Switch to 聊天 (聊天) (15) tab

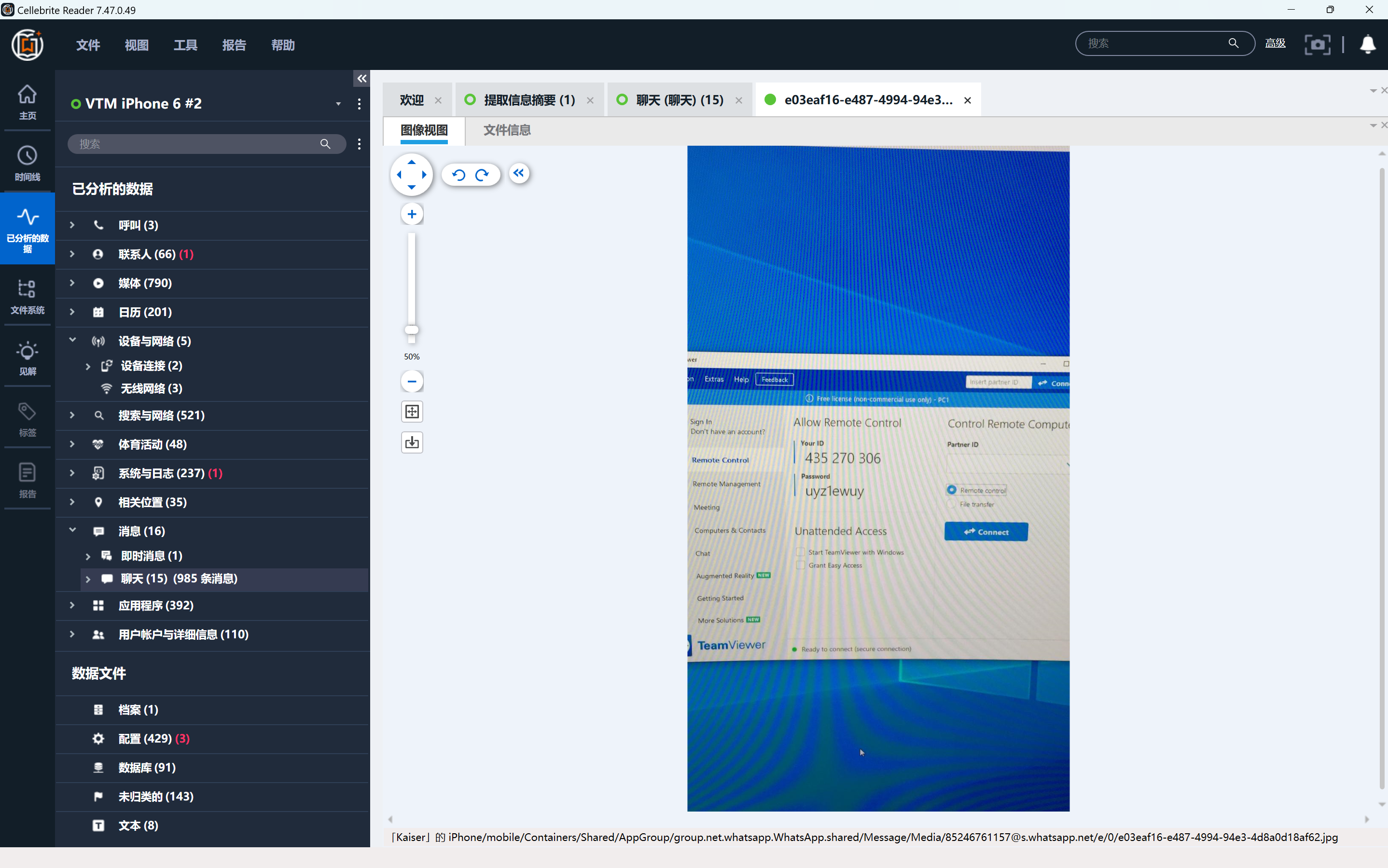(x=680, y=100)
